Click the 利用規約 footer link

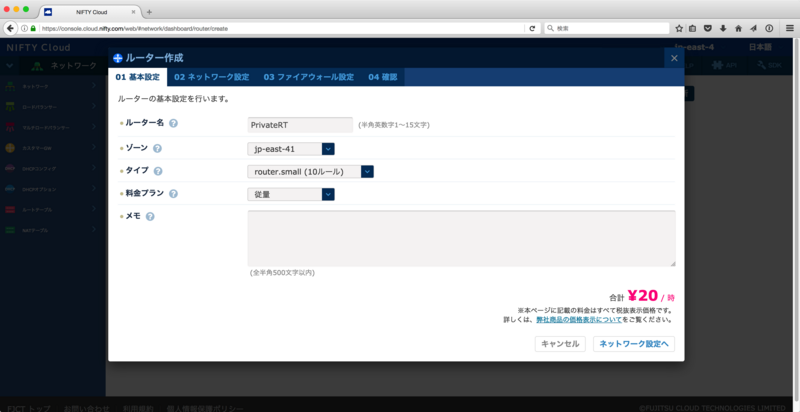[x=138, y=408]
